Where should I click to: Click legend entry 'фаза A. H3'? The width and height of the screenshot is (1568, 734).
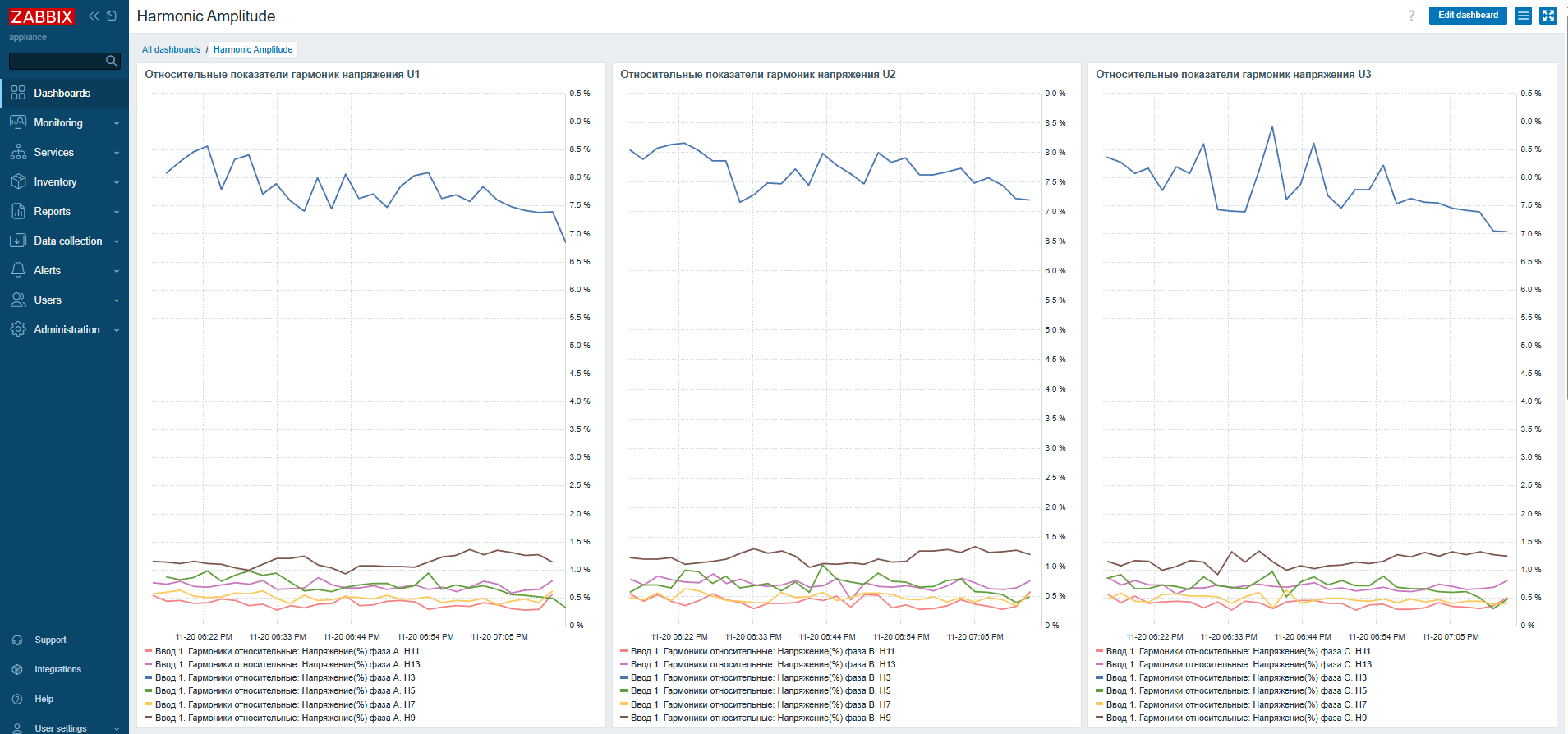point(285,677)
